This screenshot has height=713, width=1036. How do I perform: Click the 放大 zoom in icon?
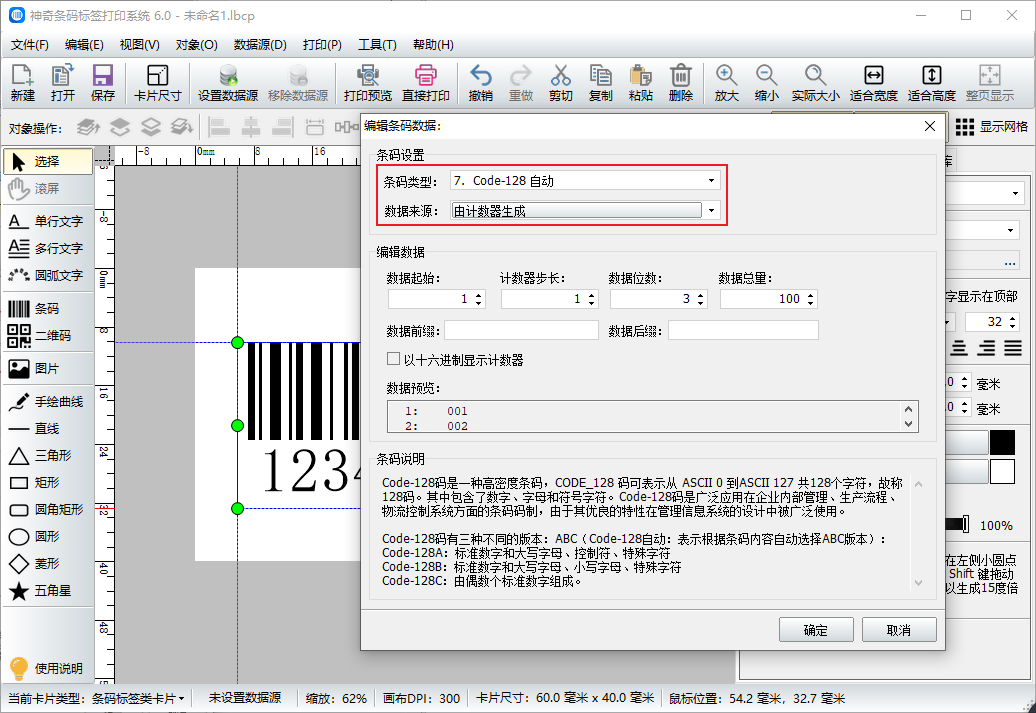727,83
